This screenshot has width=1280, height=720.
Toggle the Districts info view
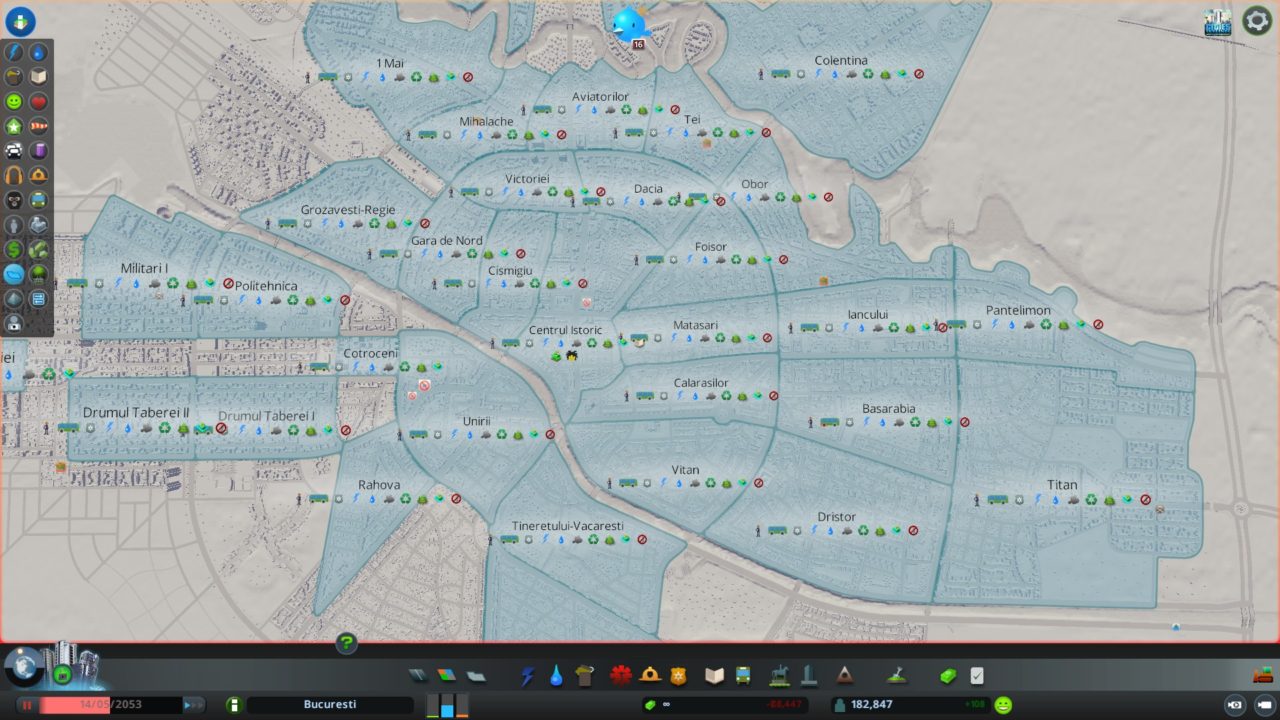click(x=14, y=274)
